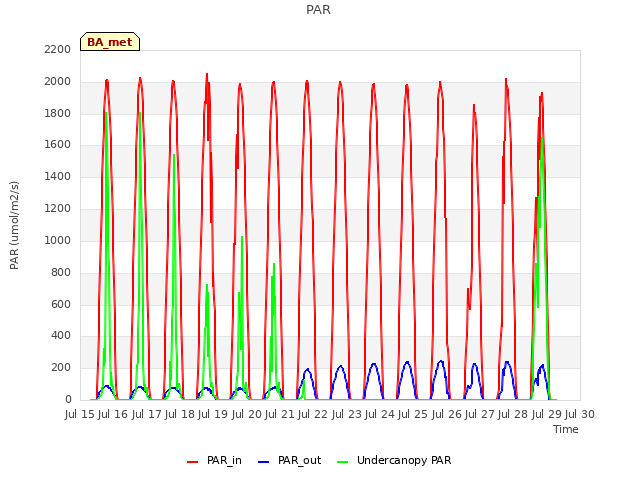Click the 1600 y-axis tick label
The image size is (640, 480).
pyautogui.click(x=58, y=144)
